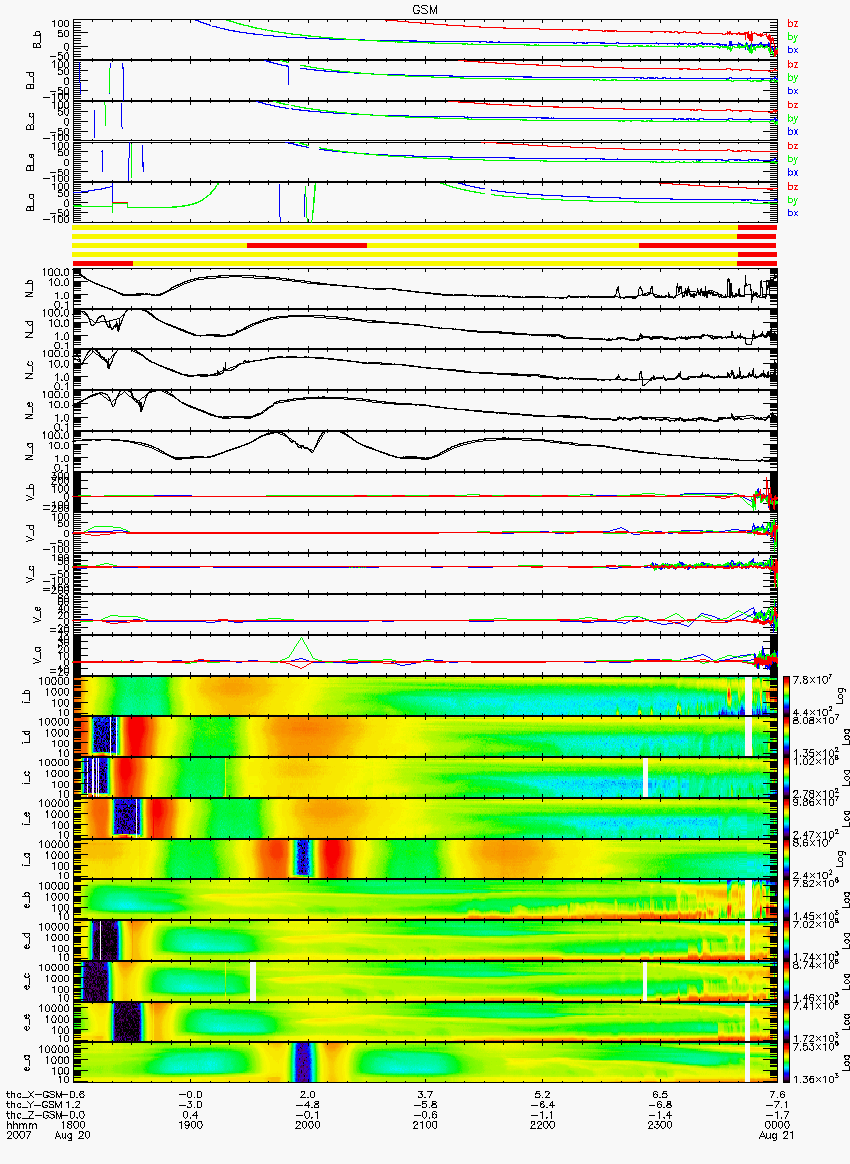This screenshot has width=850, height=1164.
Task: Click the by legend of B_c panel
Action: [793, 119]
